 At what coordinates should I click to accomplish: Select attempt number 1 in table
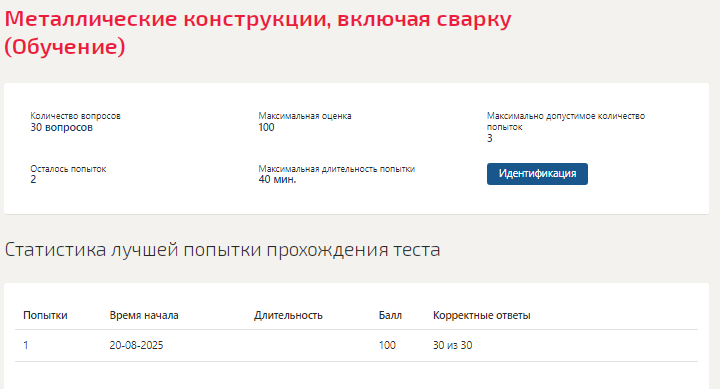click(26, 345)
